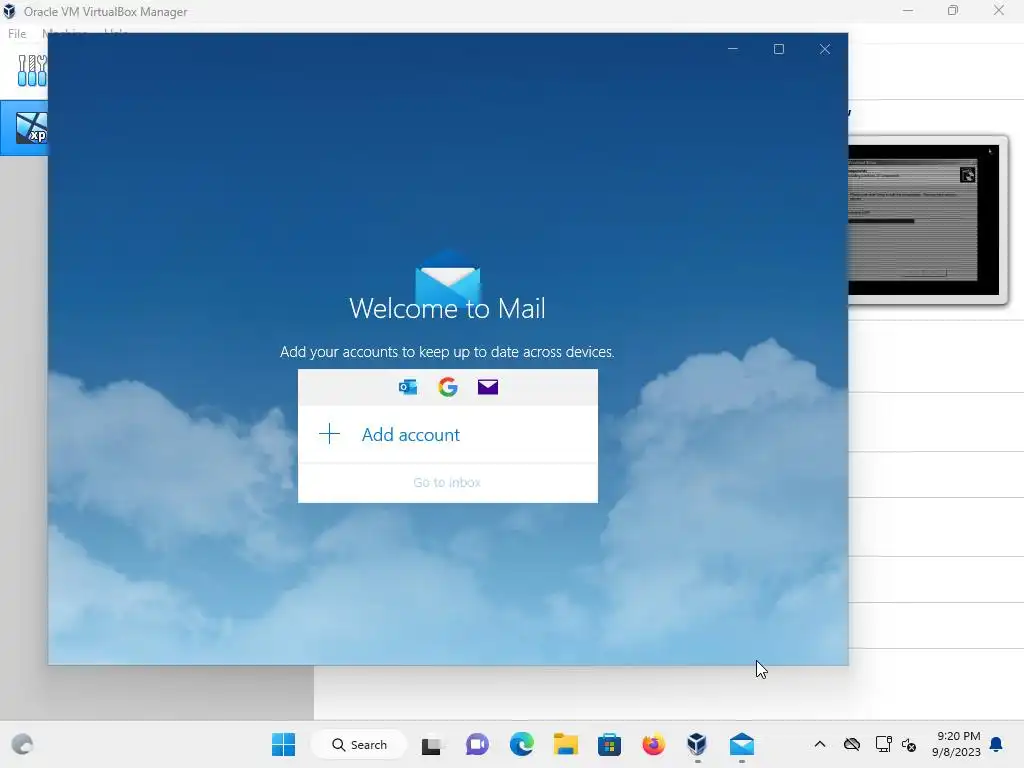
Task: Switch to VirtualBox from the taskbar
Action: (697, 744)
